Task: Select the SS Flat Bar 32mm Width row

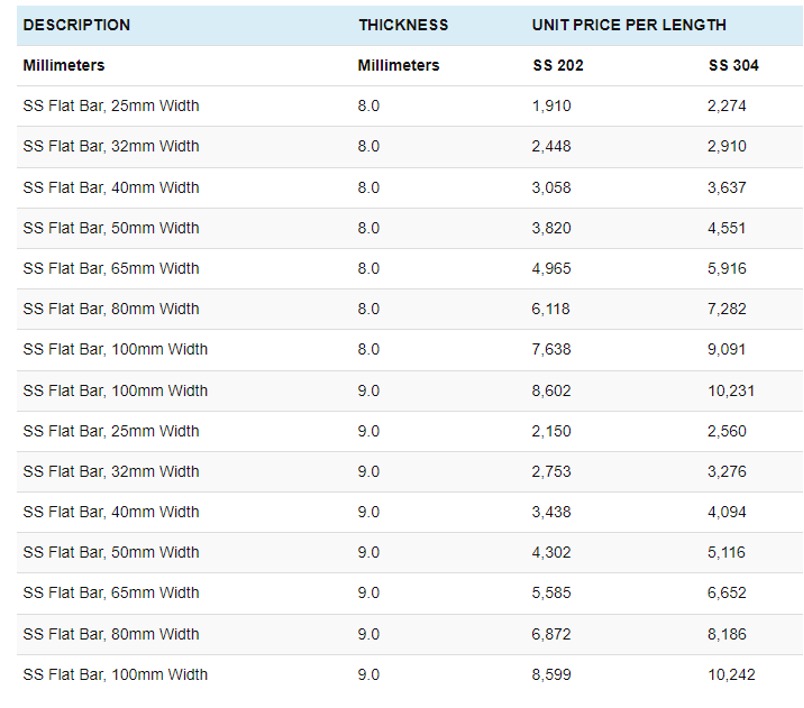Action: click(110, 146)
